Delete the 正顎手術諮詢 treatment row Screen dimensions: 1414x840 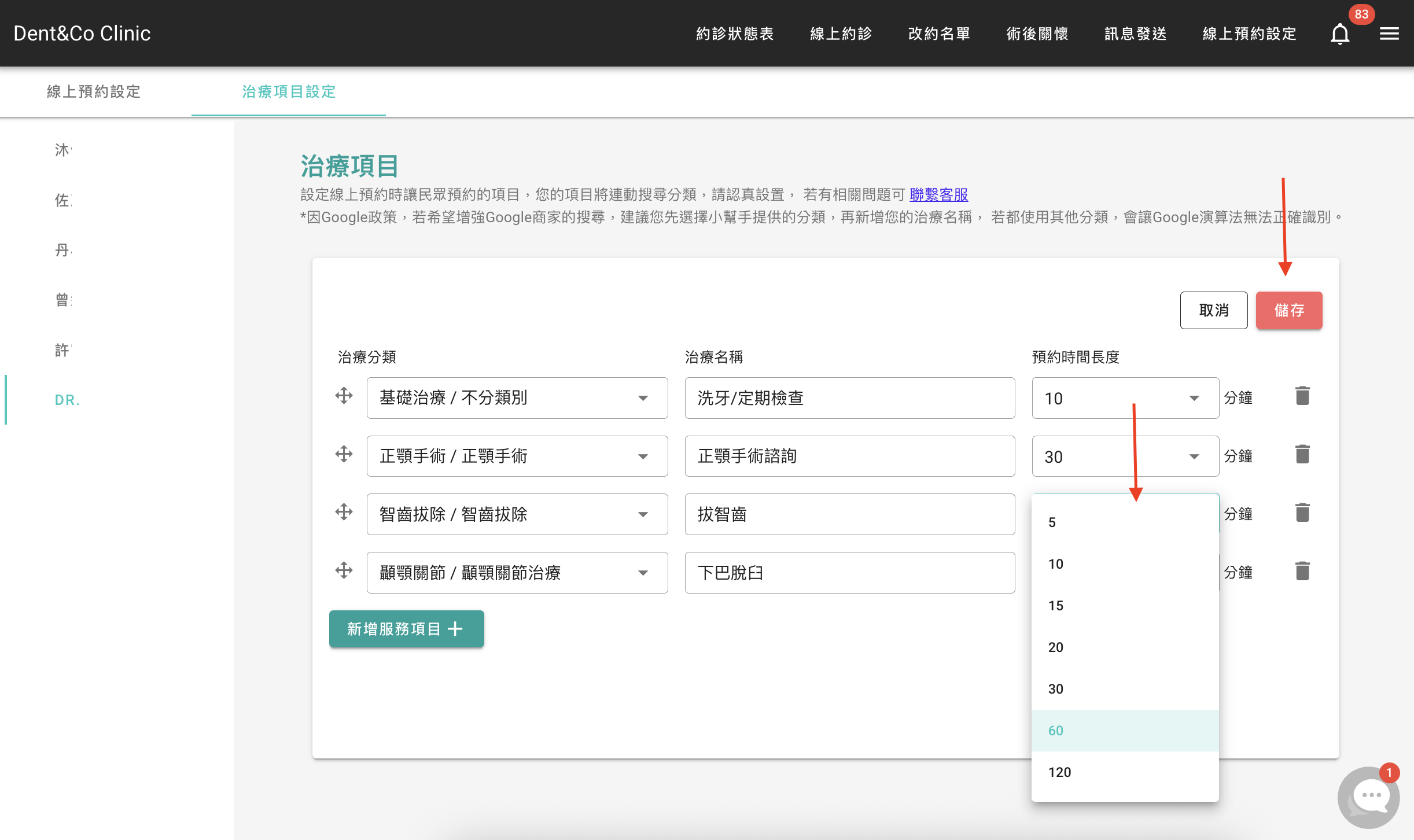tap(1302, 454)
